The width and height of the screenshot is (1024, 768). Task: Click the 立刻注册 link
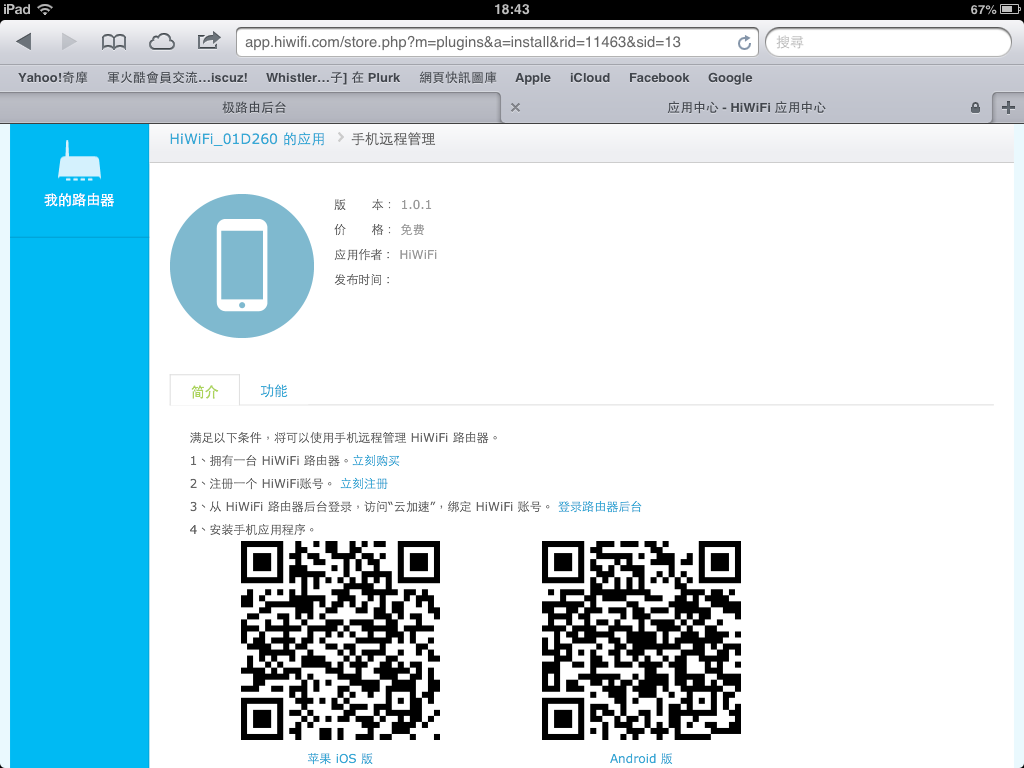click(364, 483)
